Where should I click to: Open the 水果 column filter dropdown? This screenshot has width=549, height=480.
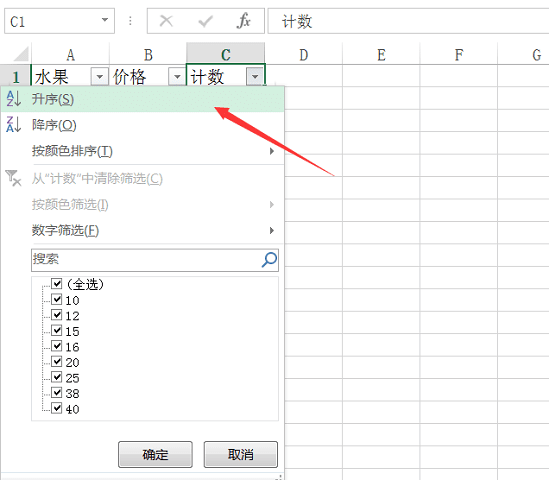click(x=99, y=77)
